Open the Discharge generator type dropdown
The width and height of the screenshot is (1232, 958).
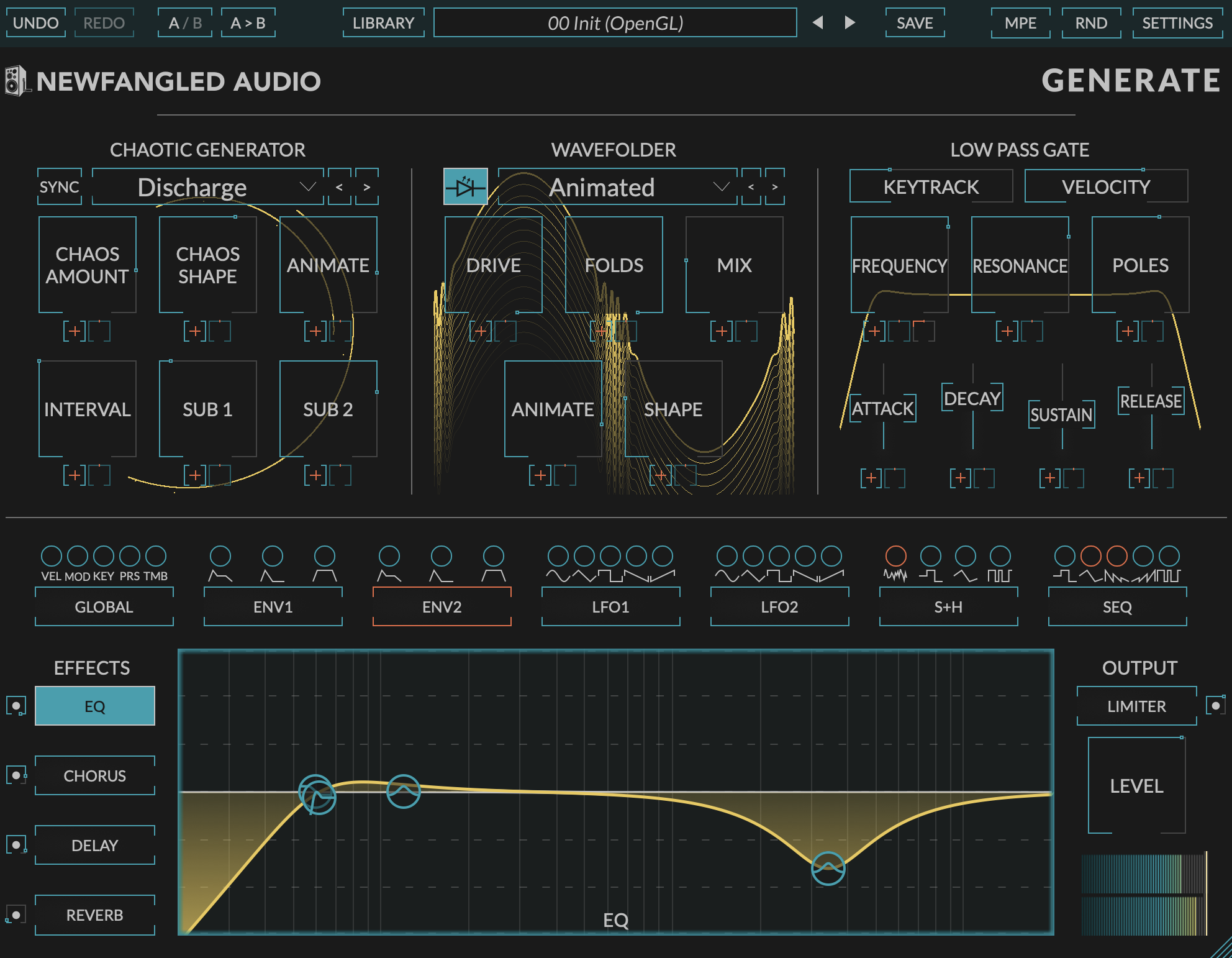pyautogui.click(x=208, y=186)
